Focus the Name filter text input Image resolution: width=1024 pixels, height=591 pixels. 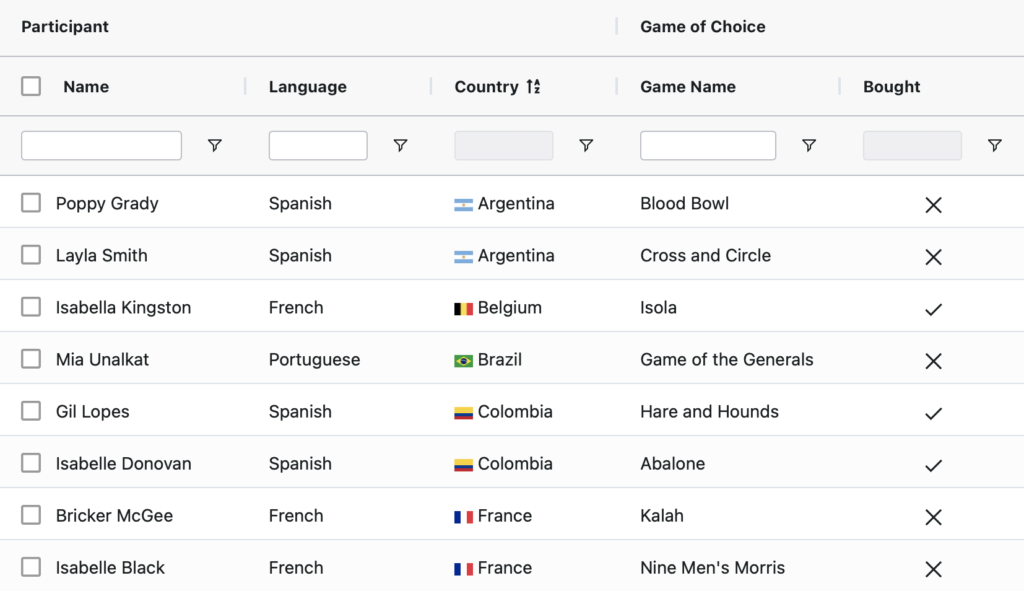click(x=101, y=146)
